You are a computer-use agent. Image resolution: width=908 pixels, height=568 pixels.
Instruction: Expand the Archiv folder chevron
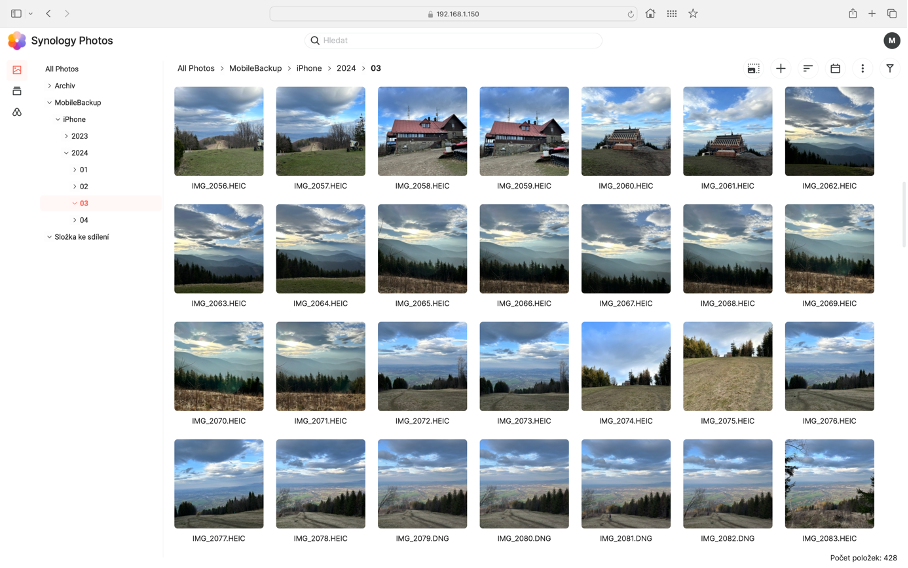49,86
